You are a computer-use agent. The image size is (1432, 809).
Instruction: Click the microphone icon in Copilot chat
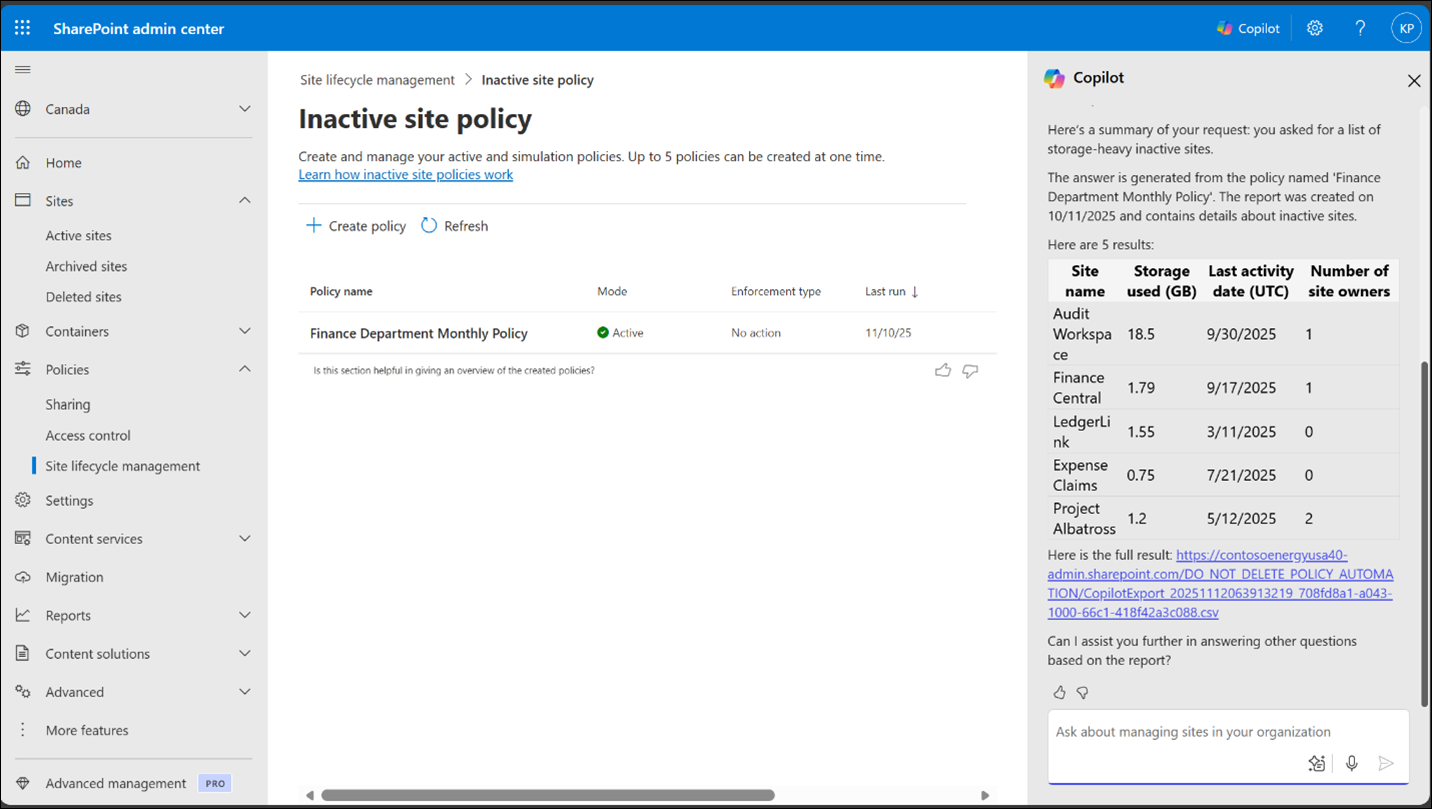coord(1351,763)
